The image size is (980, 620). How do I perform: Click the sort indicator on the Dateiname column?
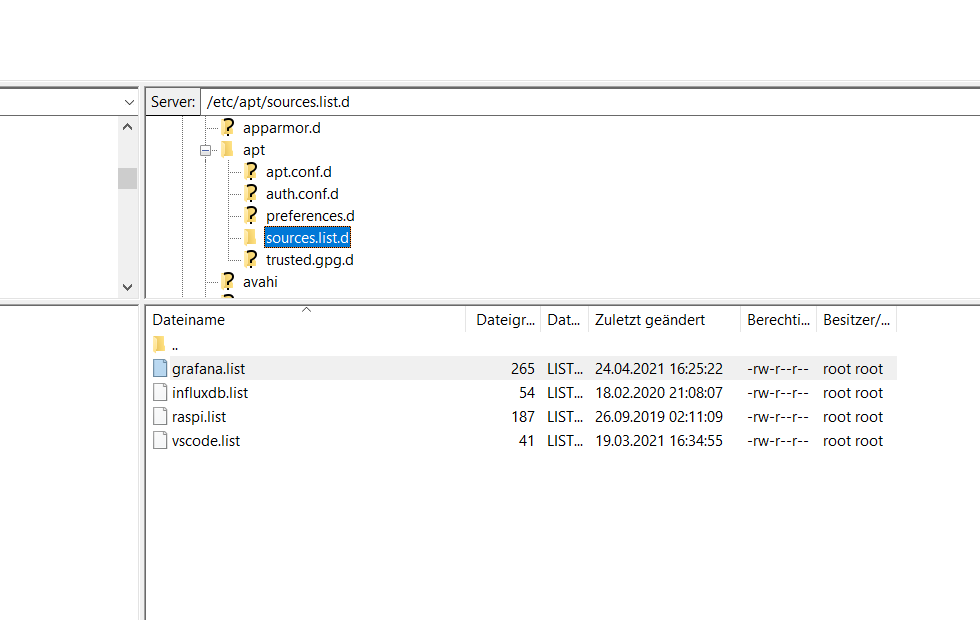tap(307, 312)
